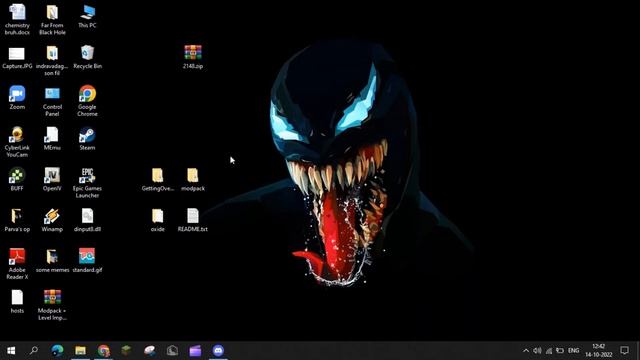Select the Steam desktop shortcut
The image size is (640, 360).
(87, 135)
